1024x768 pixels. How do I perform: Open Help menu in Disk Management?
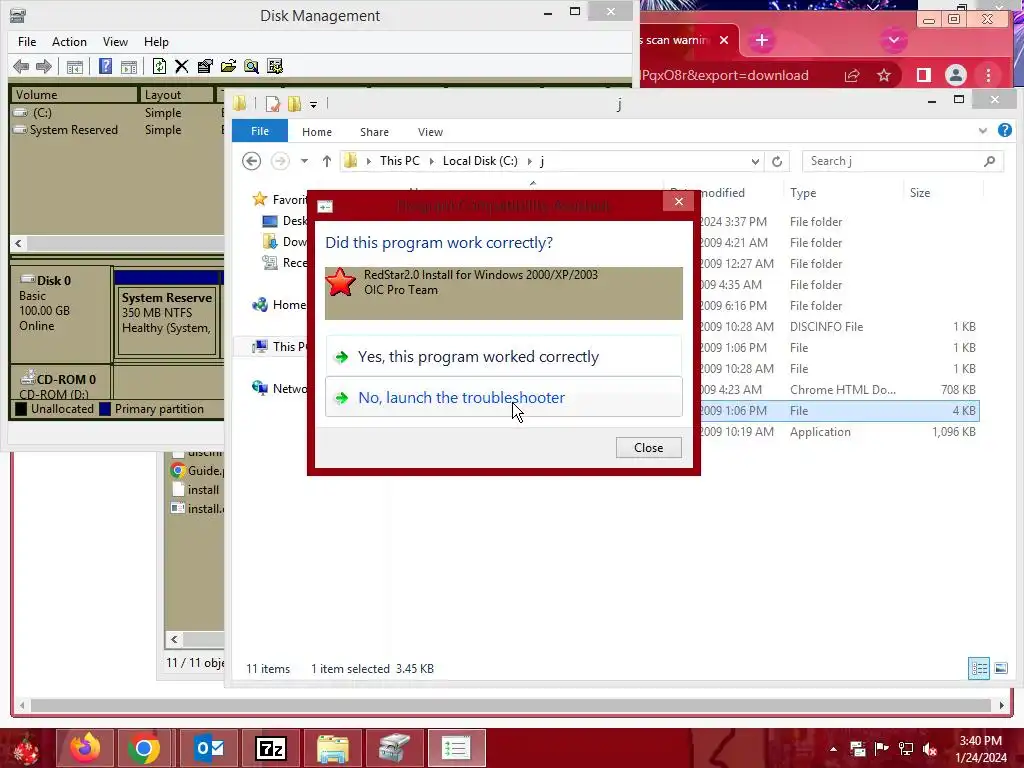pyautogui.click(x=156, y=42)
